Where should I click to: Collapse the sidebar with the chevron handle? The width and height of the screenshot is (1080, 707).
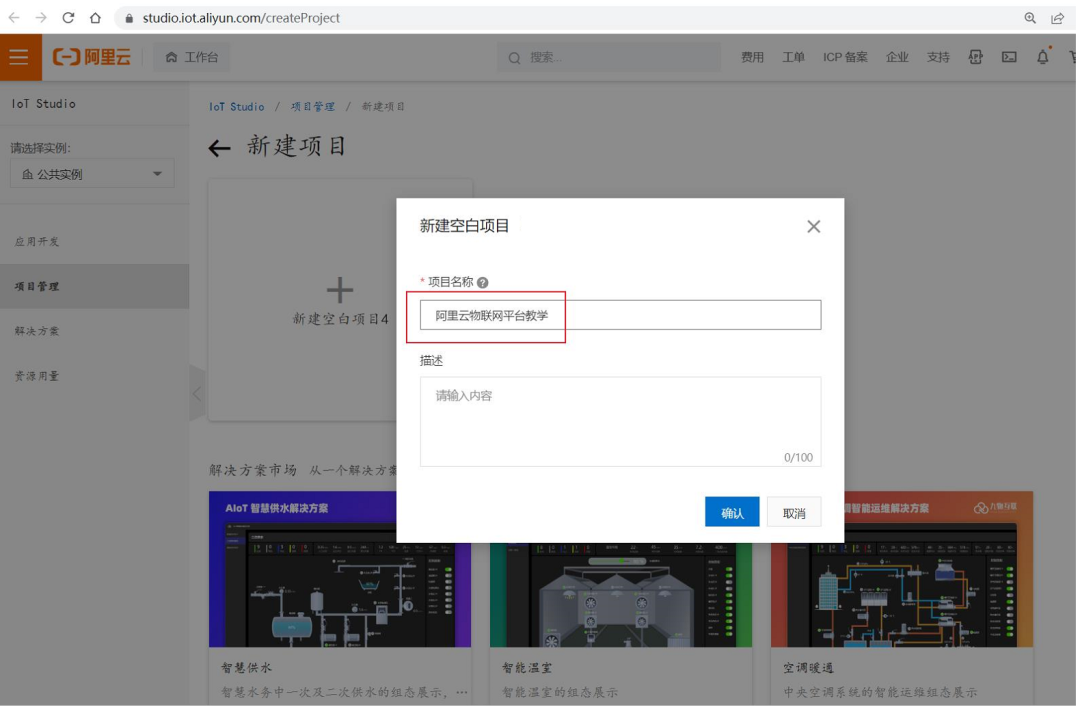click(197, 393)
